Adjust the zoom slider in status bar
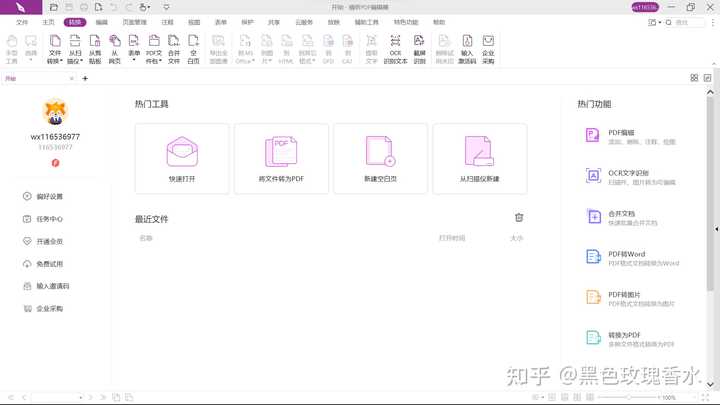 pyautogui.click(x=628, y=397)
